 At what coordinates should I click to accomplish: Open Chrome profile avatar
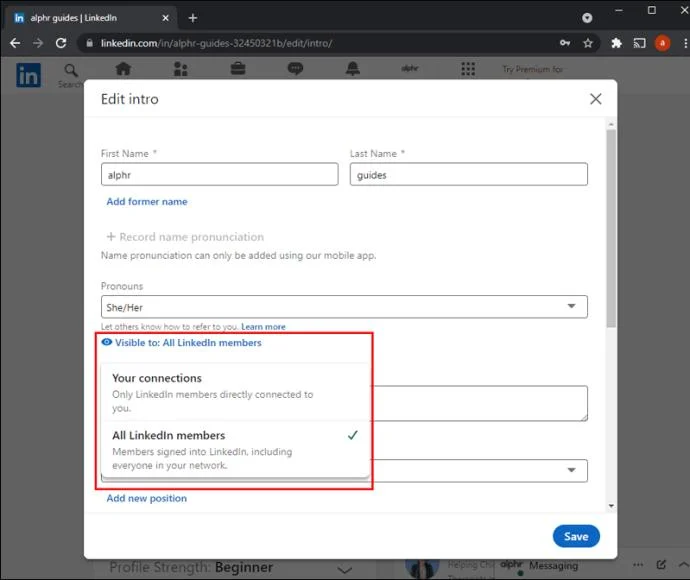(662, 43)
